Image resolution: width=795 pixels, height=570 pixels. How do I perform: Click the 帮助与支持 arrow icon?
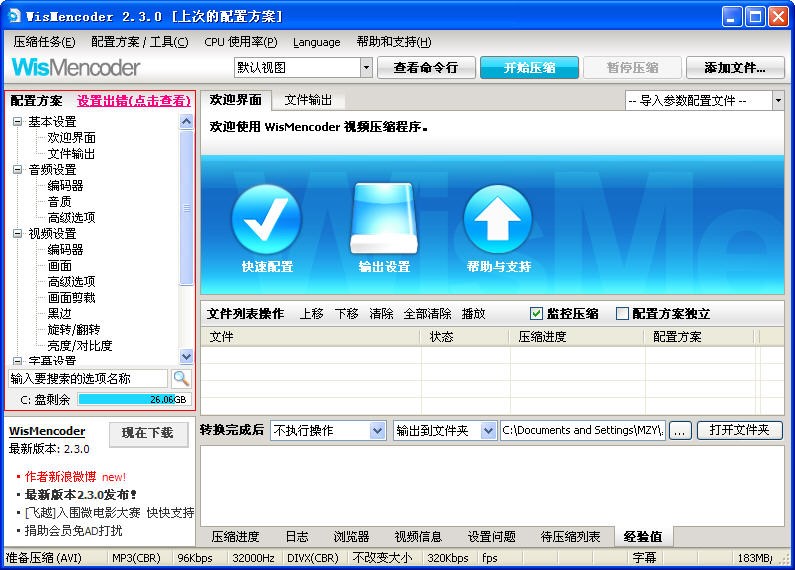tap(498, 219)
